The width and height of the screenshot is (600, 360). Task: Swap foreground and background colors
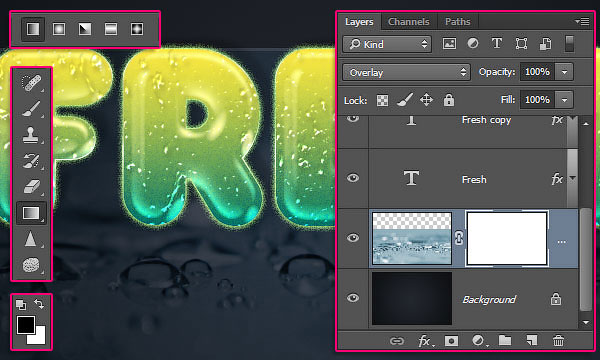click(x=39, y=304)
